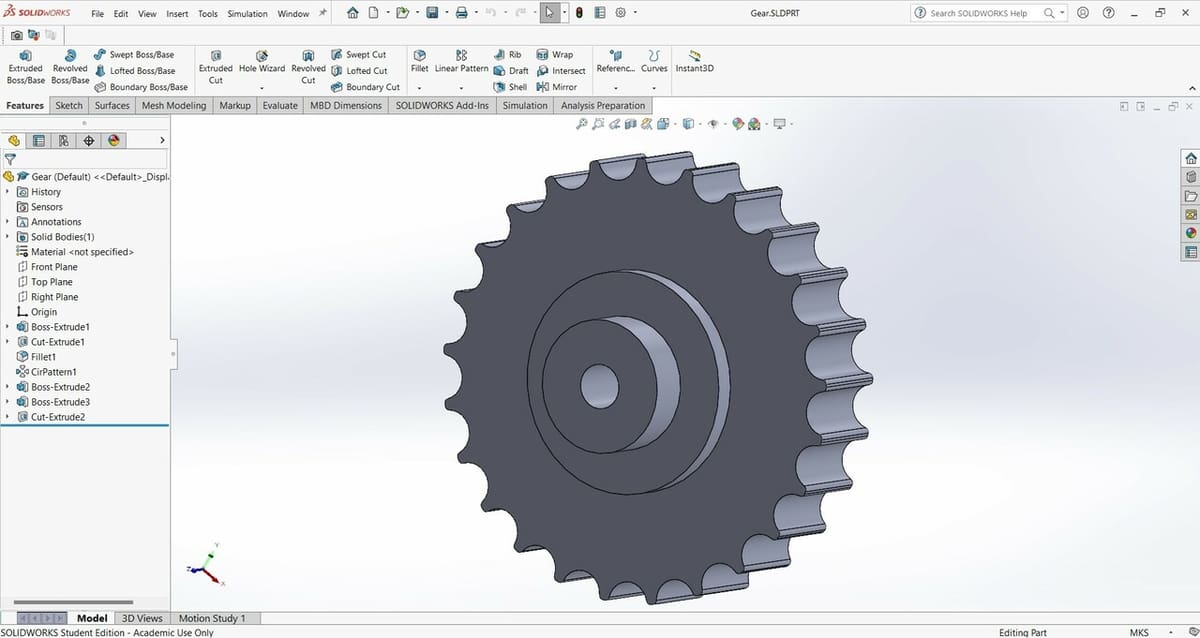This screenshot has height=638, width=1200.
Task: Switch to ConfigurationManager tab
Action: pyautogui.click(x=64, y=141)
